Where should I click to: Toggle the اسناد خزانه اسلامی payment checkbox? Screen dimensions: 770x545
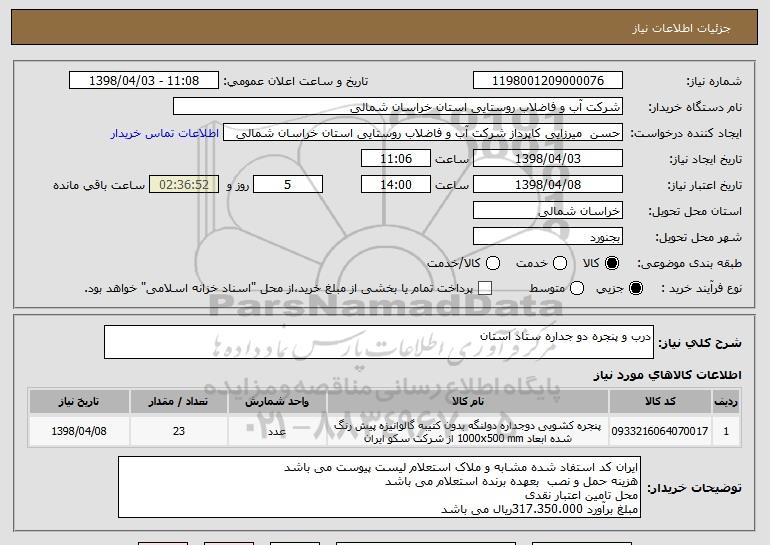(x=485, y=289)
